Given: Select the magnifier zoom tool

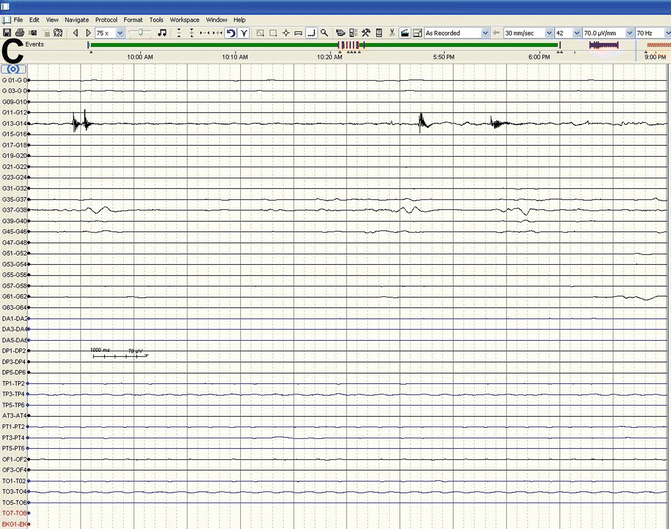Looking at the screenshot, I should click(325, 33).
